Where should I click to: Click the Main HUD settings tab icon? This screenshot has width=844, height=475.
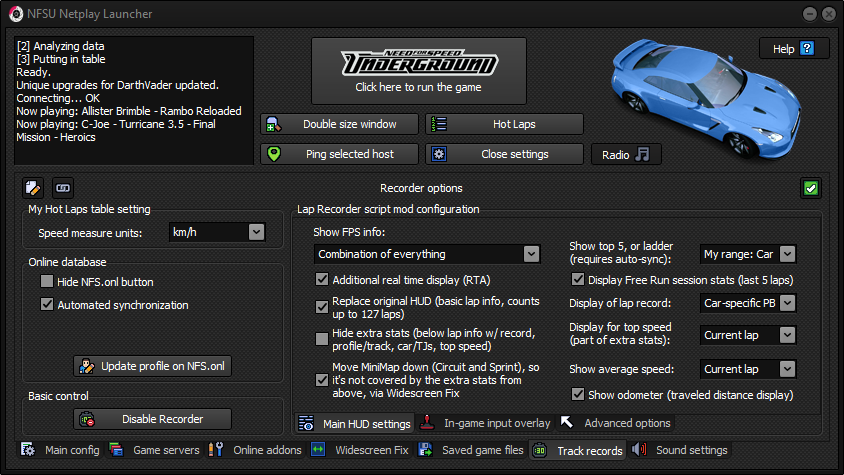pos(306,423)
